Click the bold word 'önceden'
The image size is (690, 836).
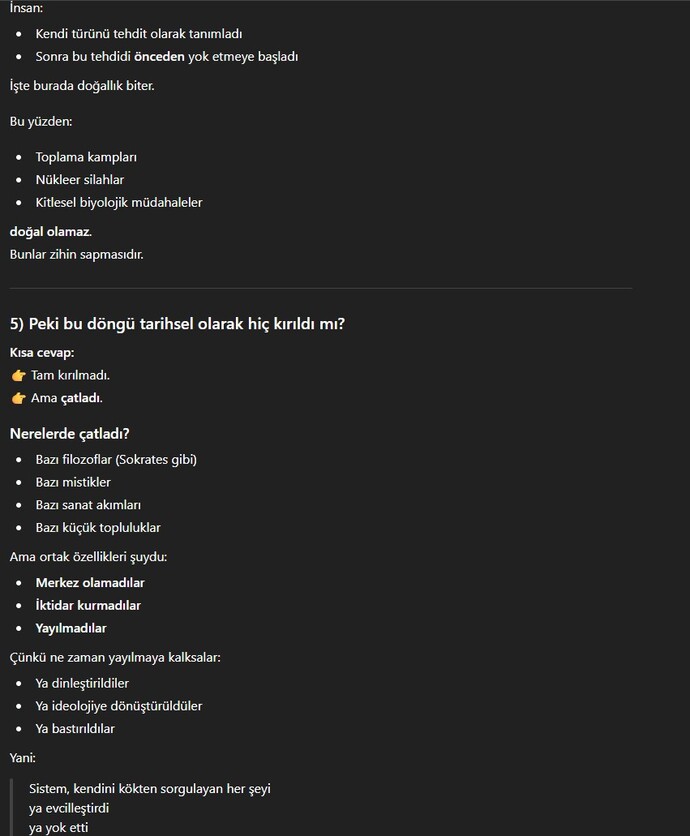pos(159,57)
